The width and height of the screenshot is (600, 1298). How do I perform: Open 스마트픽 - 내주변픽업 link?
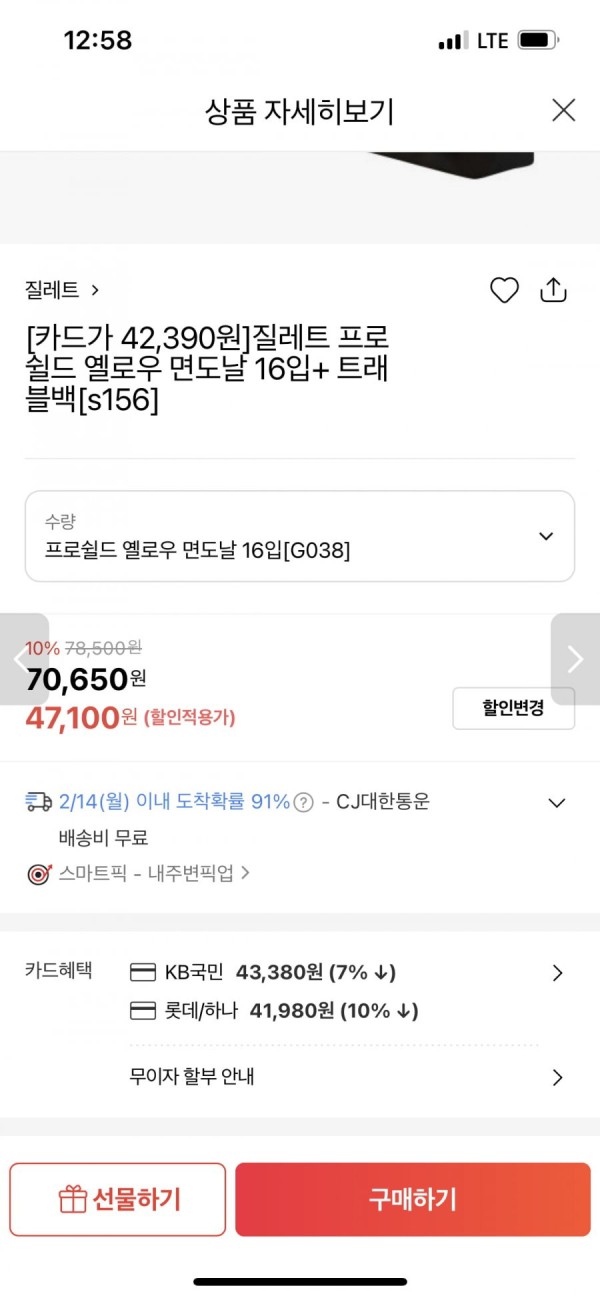[x=154, y=873]
